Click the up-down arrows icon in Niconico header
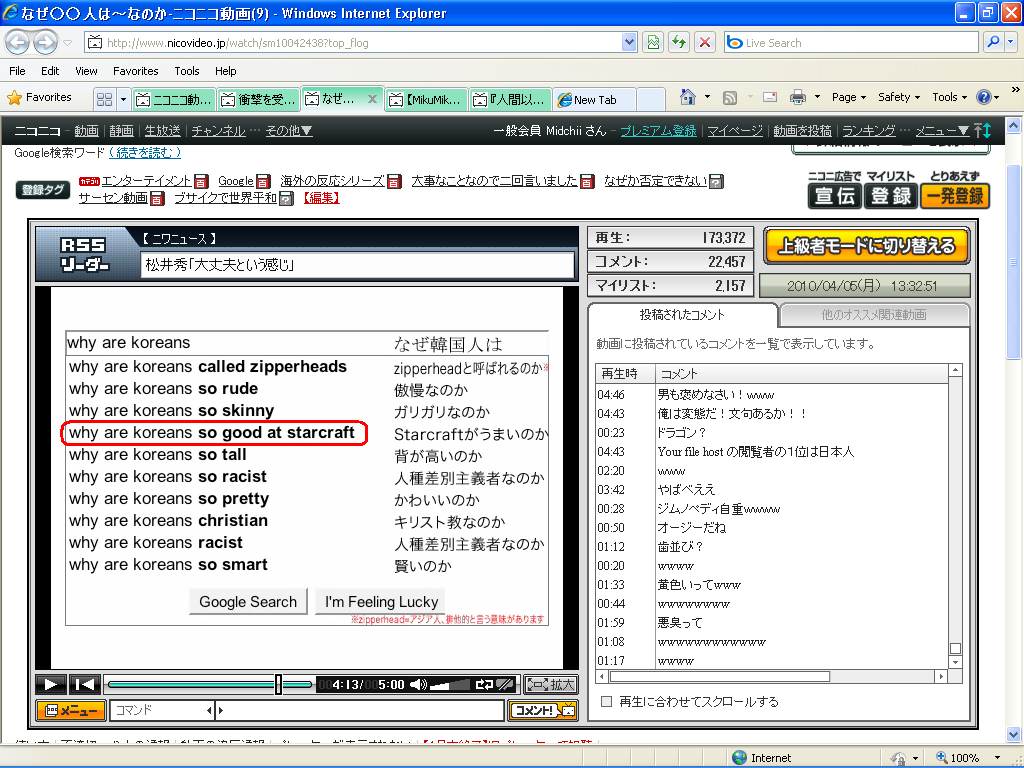This screenshot has width=1024, height=768. [x=982, y=131]
